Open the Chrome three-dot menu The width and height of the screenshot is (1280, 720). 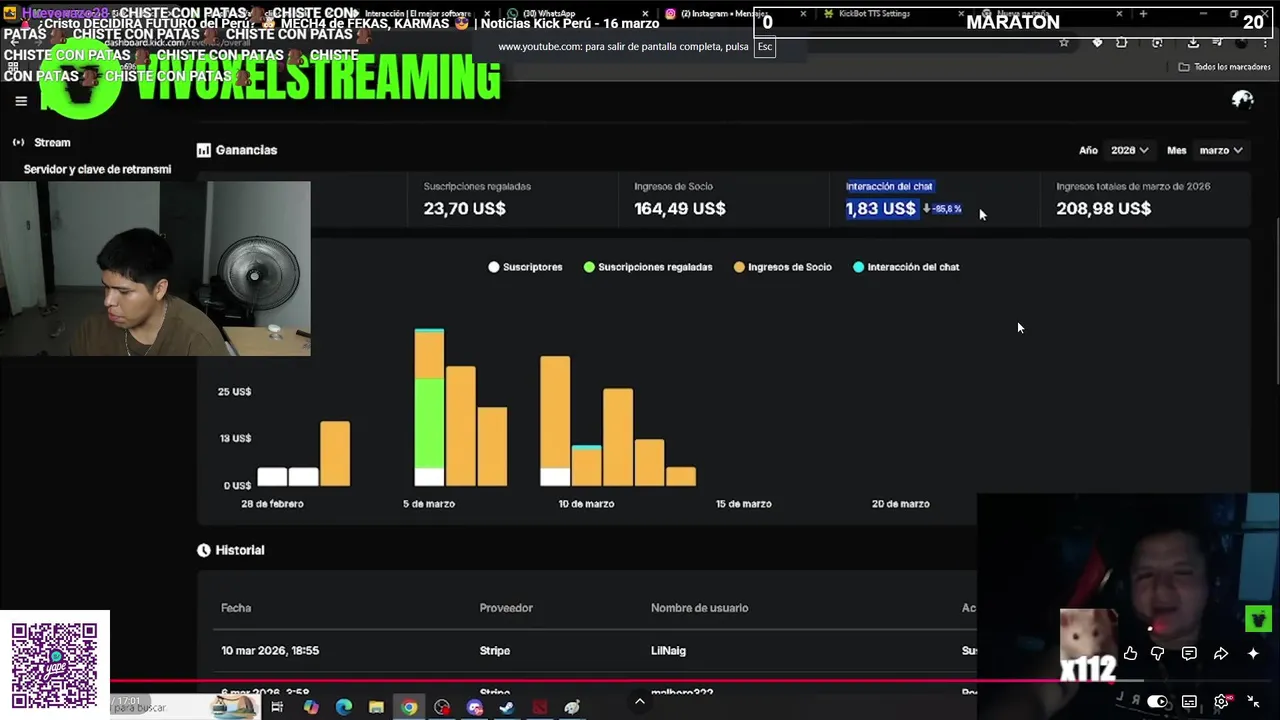(1265, 42)
